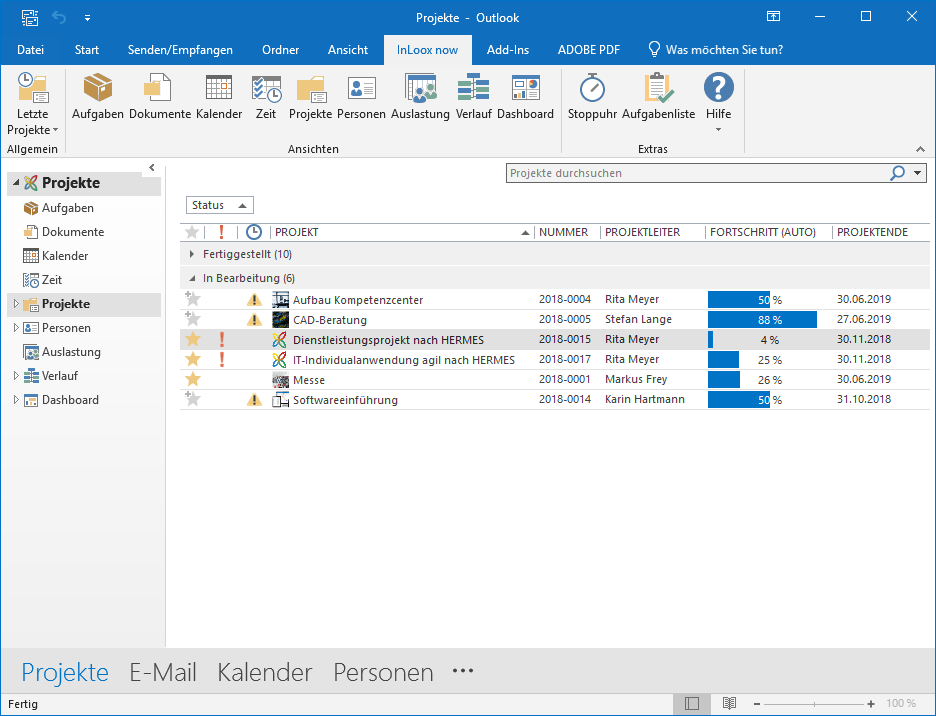Sort by the star favorite column header
Image resolution: width=936 pixels, height=716 pixels.
click(x=192, y=232)
